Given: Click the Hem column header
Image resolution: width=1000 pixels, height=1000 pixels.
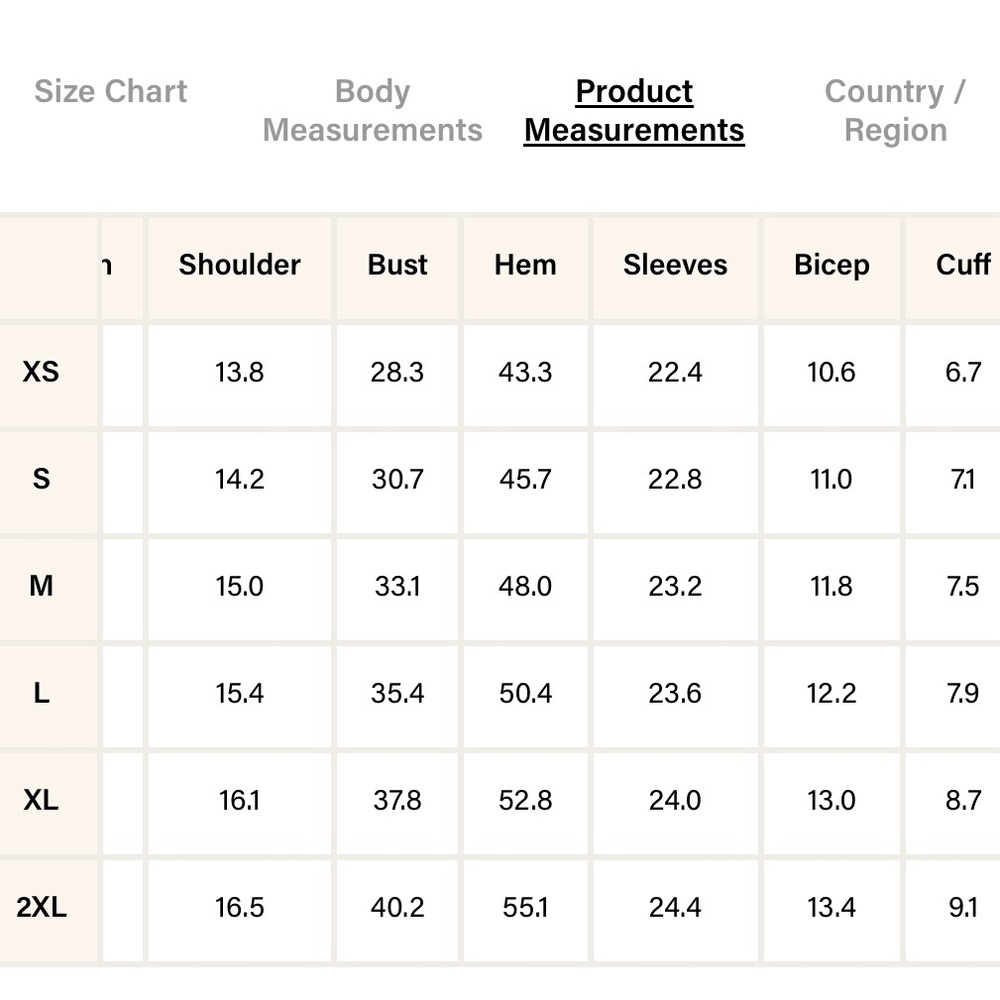Looking at the screenshot, I should point(526,265).
